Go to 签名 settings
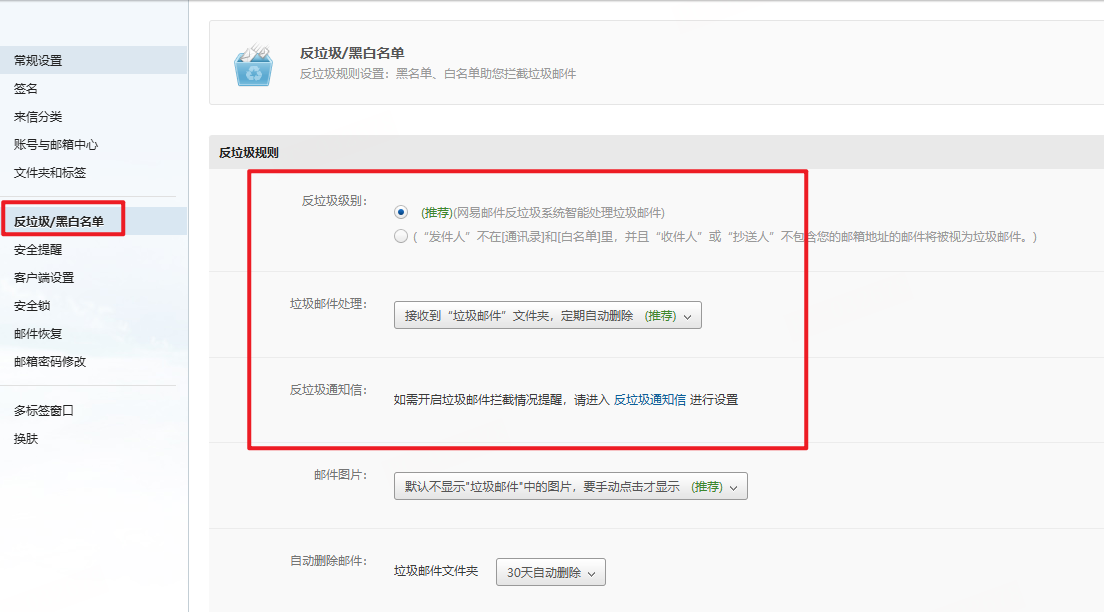The width and height of the screenshot is (1104, 612). 26,89
